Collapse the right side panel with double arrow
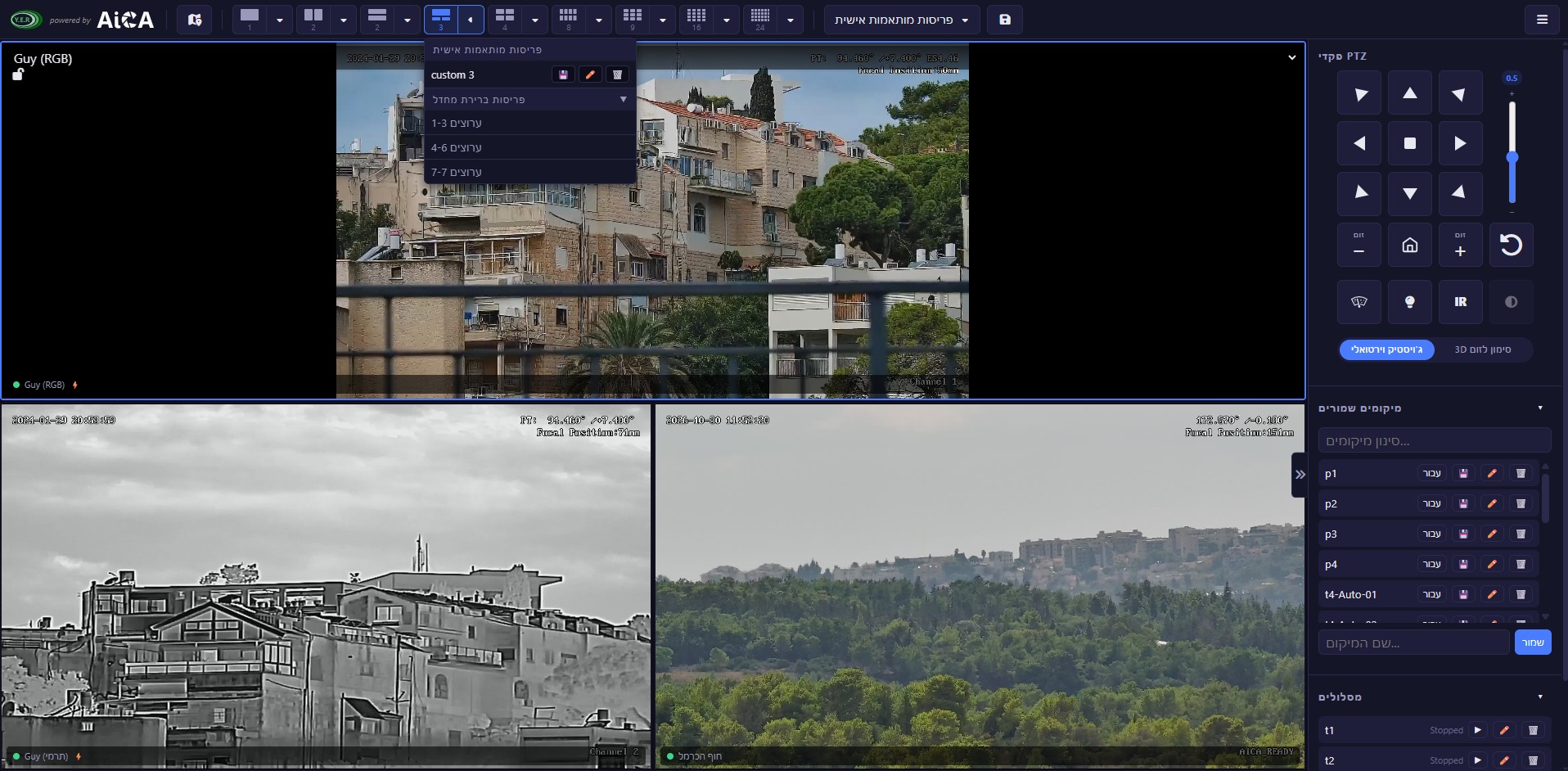The height and width of the screenshot is (771, 1568). (1300, 475)
